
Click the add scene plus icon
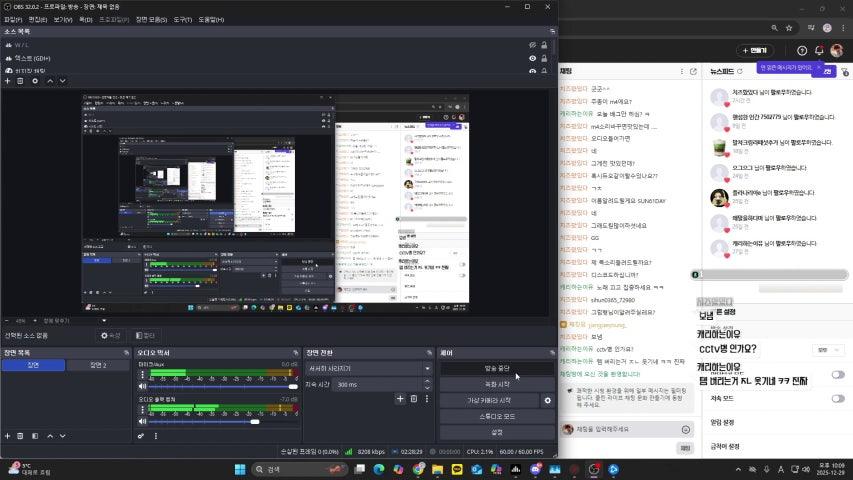7,436
